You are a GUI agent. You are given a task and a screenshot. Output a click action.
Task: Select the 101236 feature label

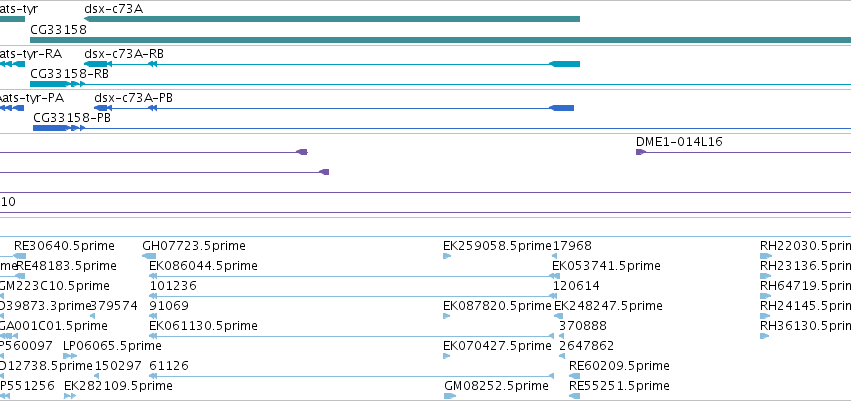(x=173, y=285)
